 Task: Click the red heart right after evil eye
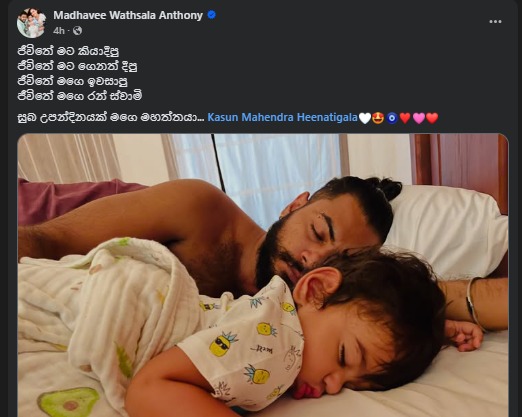pyautogui.click(x=405, y=118)
